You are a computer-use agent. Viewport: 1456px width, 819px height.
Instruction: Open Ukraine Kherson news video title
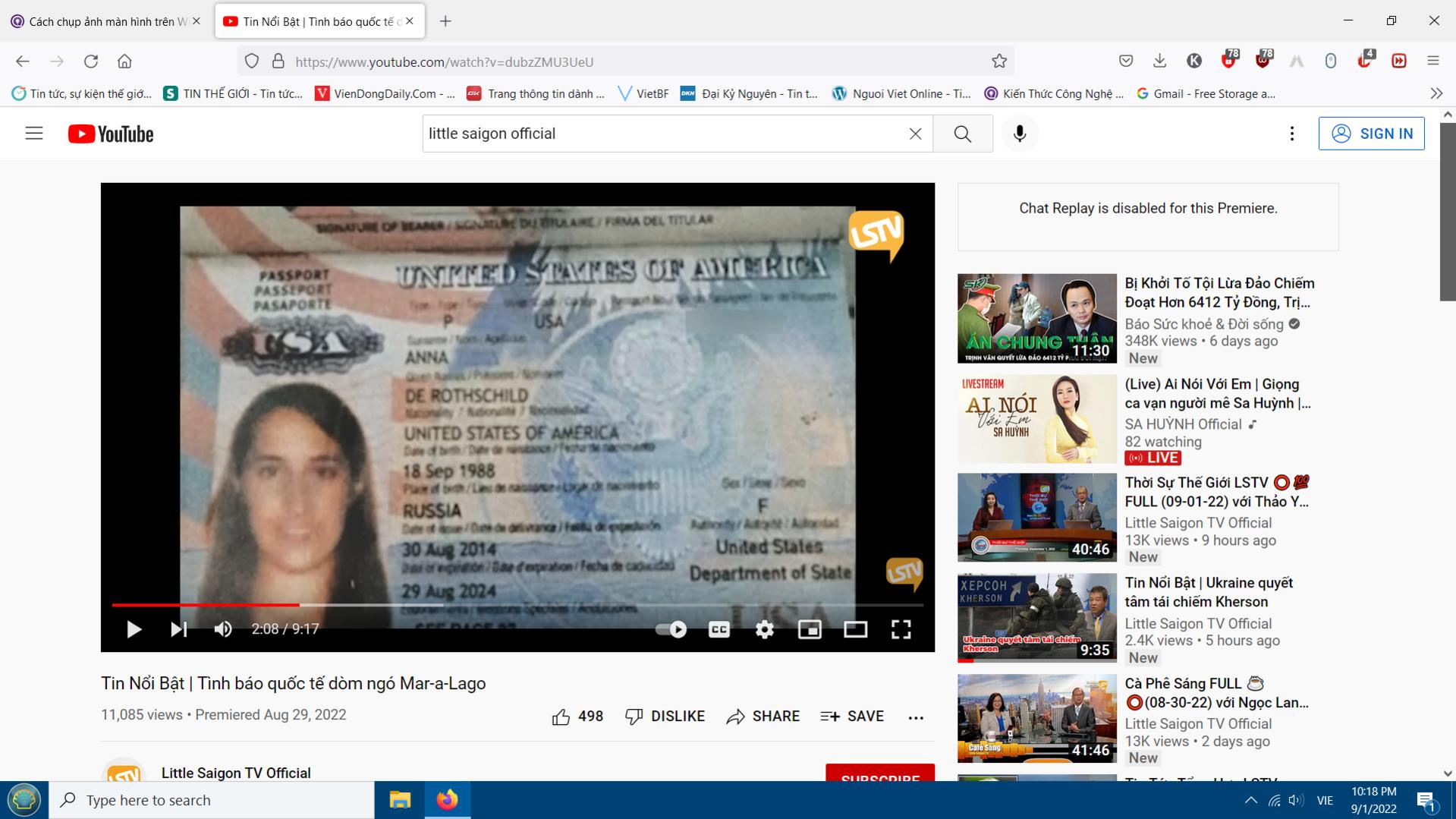pos(1209,592)
